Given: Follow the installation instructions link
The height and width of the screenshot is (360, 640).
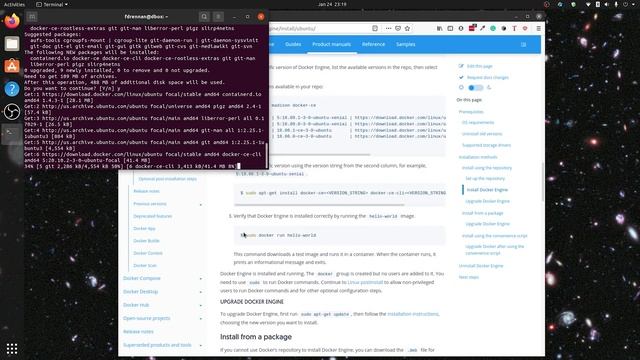Looking at the screenshot, I should pos(413,314).
